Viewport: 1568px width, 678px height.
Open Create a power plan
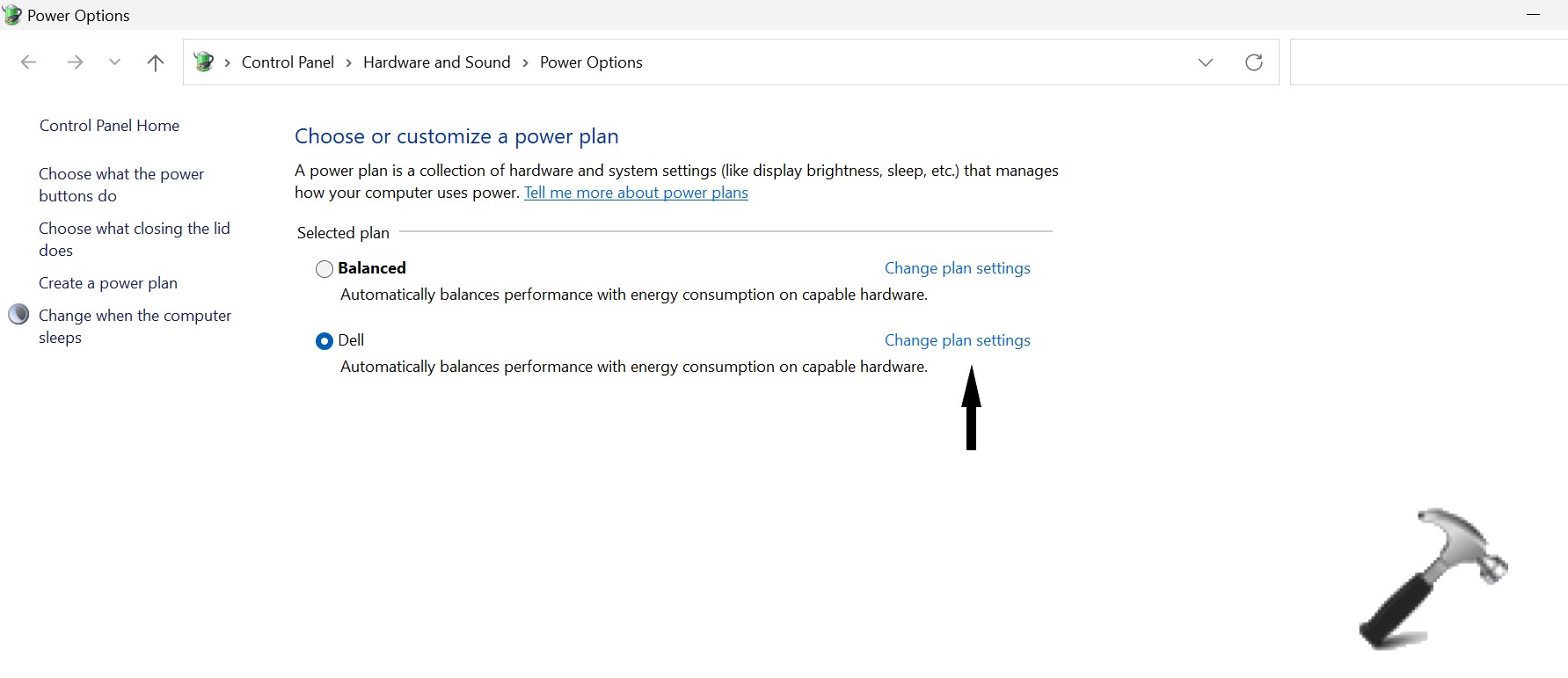coord(108,283)
